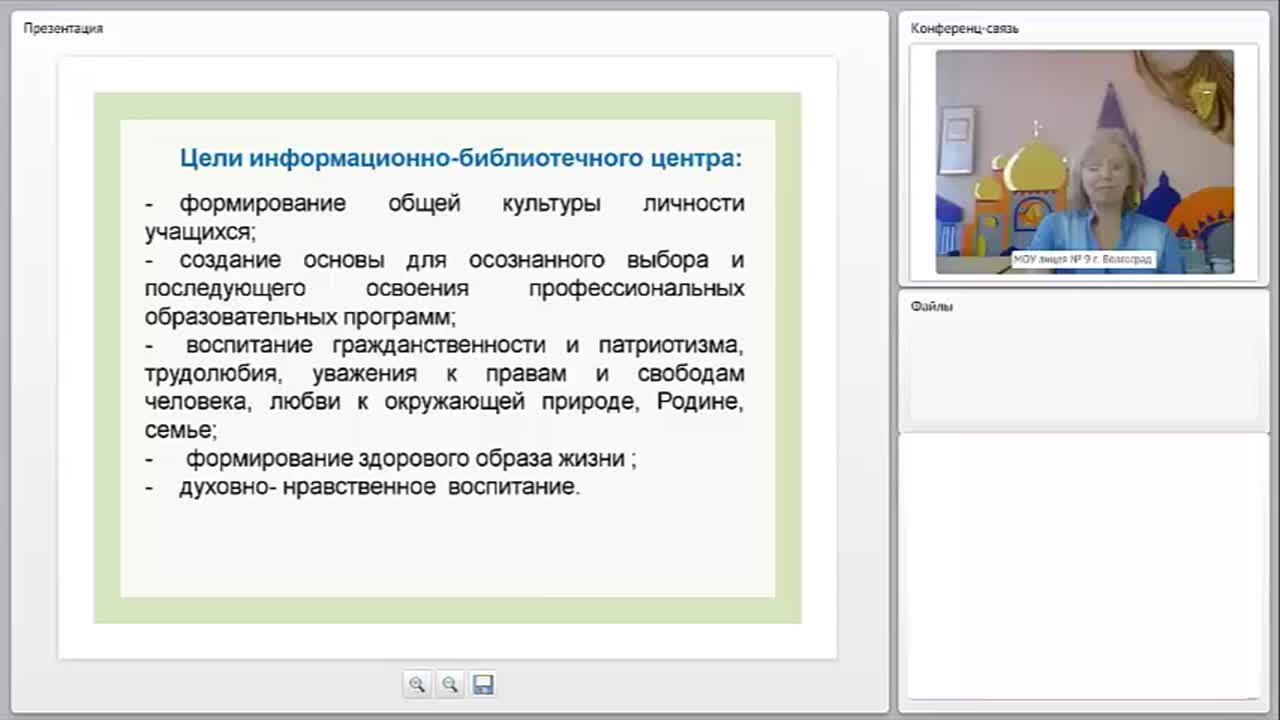Save the presentation with the floppy icon

tap(483, 684)
